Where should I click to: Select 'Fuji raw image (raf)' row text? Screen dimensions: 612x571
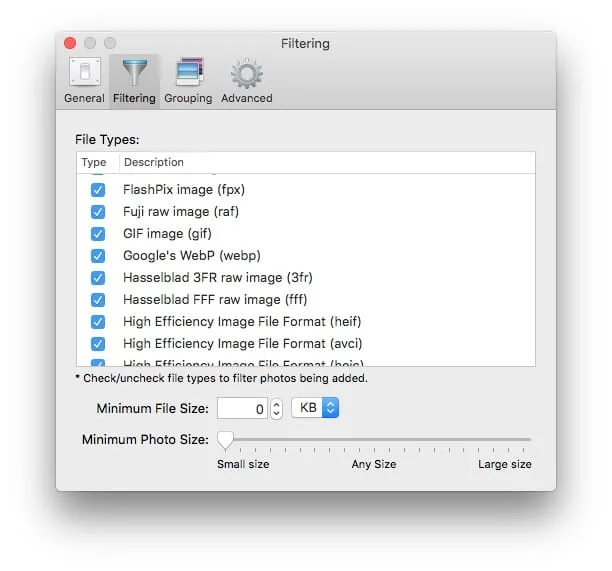click(x=181, y=212)
